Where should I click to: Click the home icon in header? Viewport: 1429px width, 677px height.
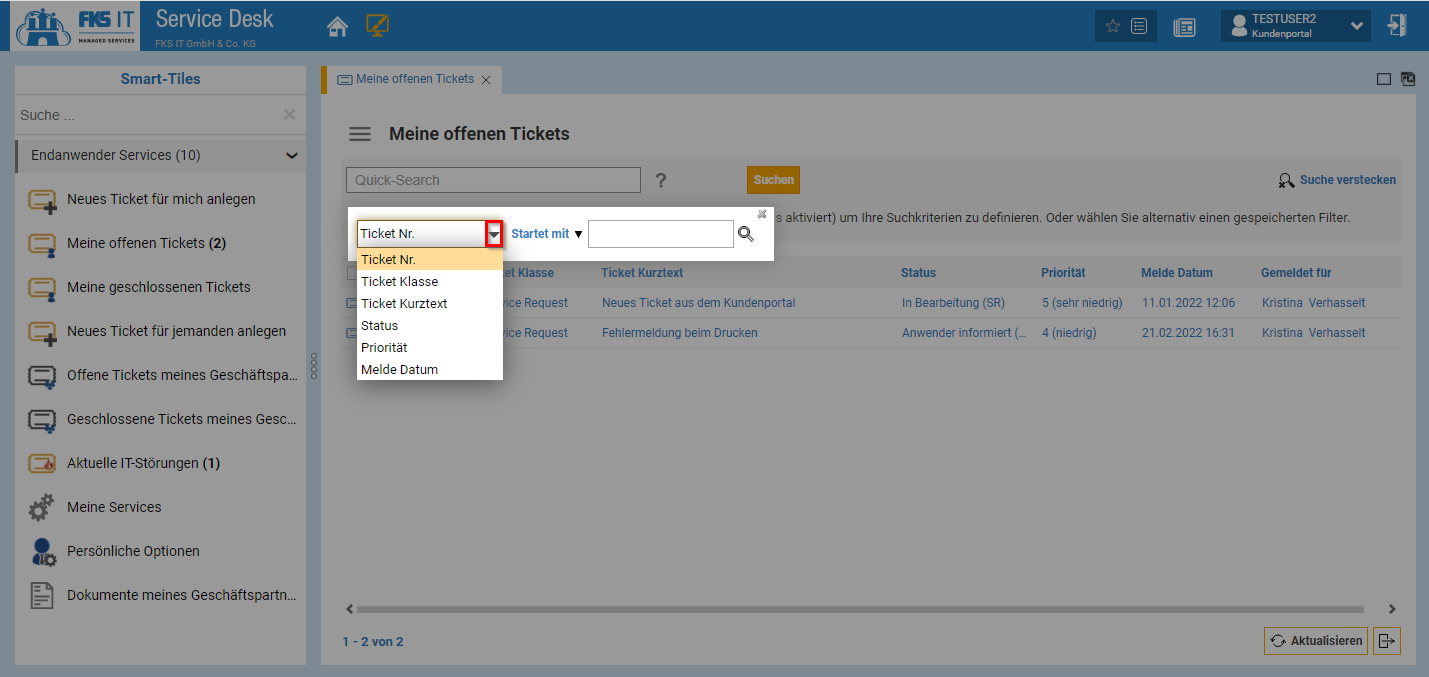338,26
